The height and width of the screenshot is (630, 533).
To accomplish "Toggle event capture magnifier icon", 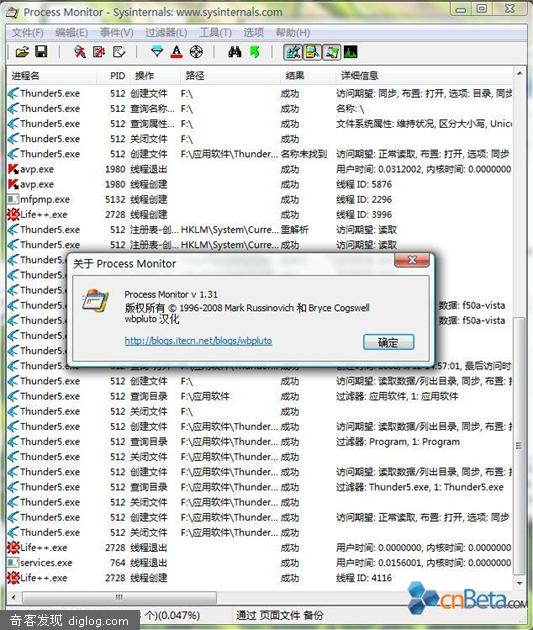I will coord(80,52).
